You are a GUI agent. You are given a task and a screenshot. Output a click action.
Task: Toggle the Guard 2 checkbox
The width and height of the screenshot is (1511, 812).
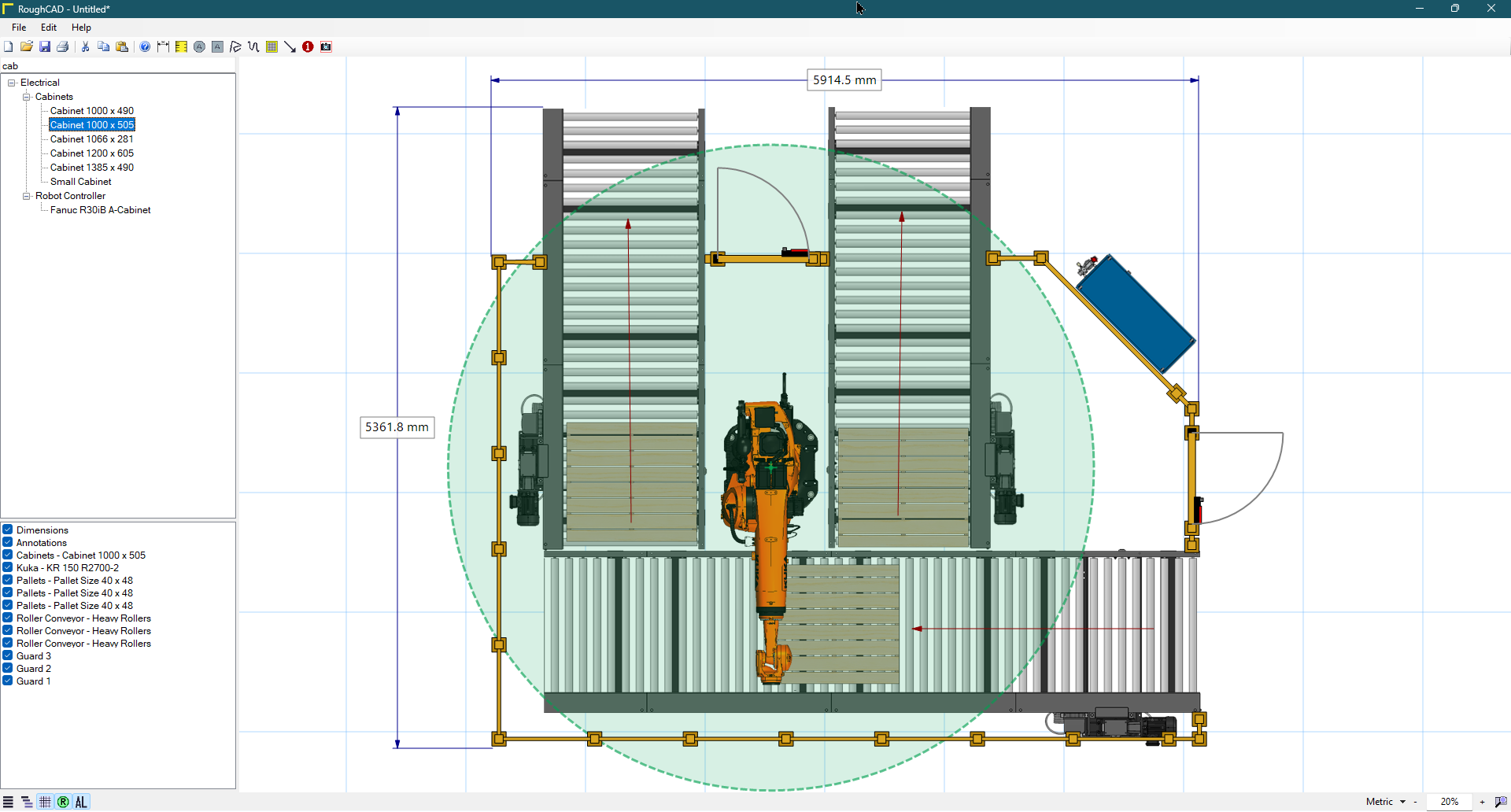click(x=7, y=668)
